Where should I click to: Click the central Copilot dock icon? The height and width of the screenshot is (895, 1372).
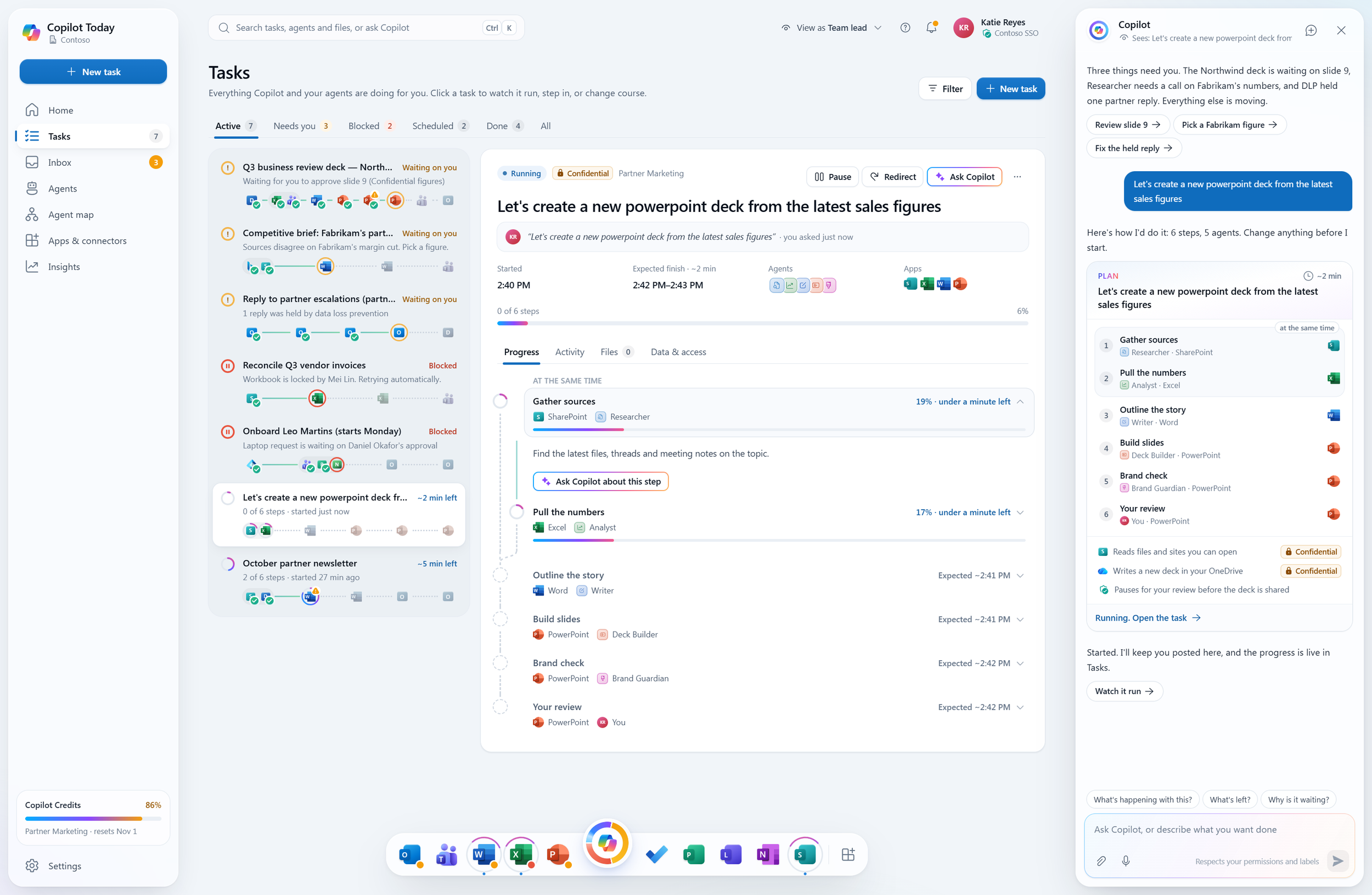pyautogui.click(x=606, y=843)
